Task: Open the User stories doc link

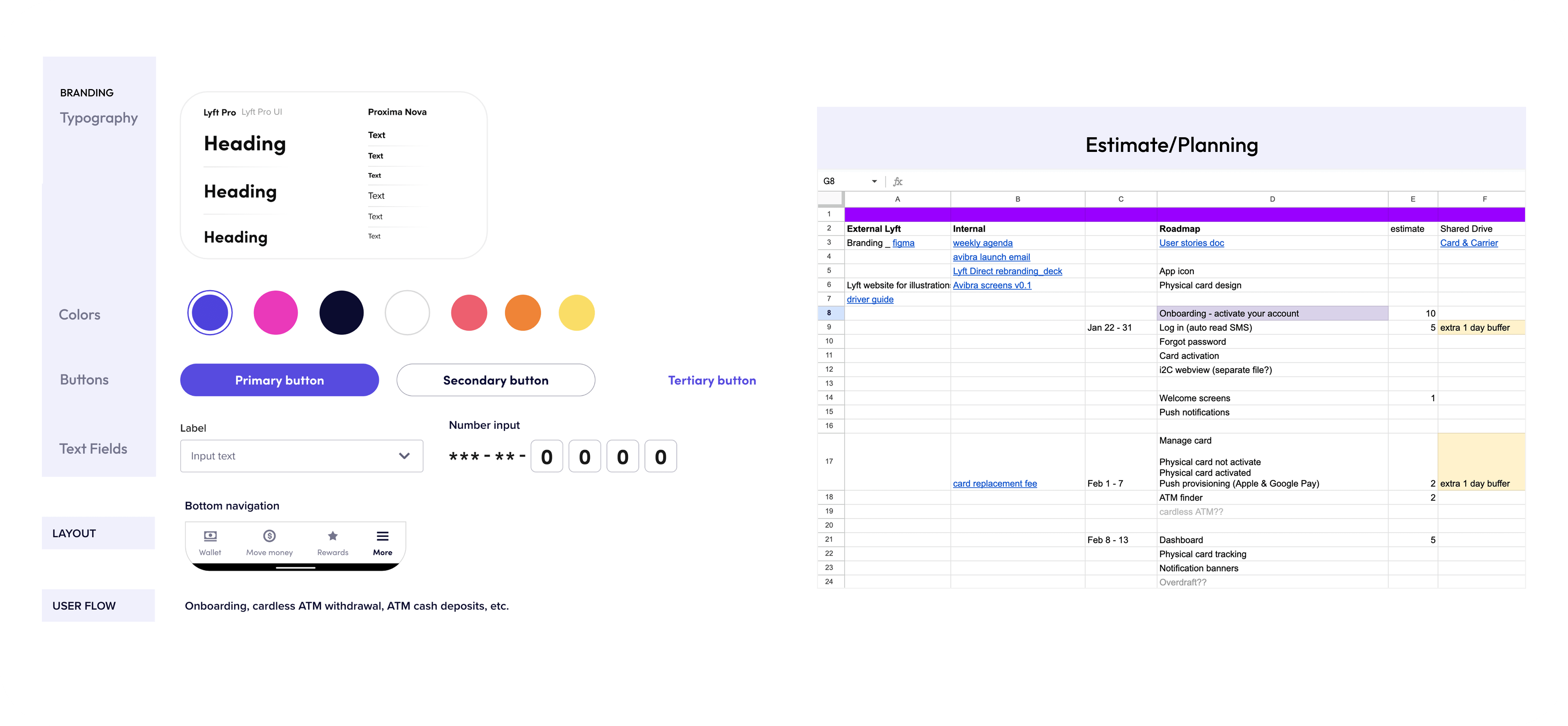Action: [1191, 243]
